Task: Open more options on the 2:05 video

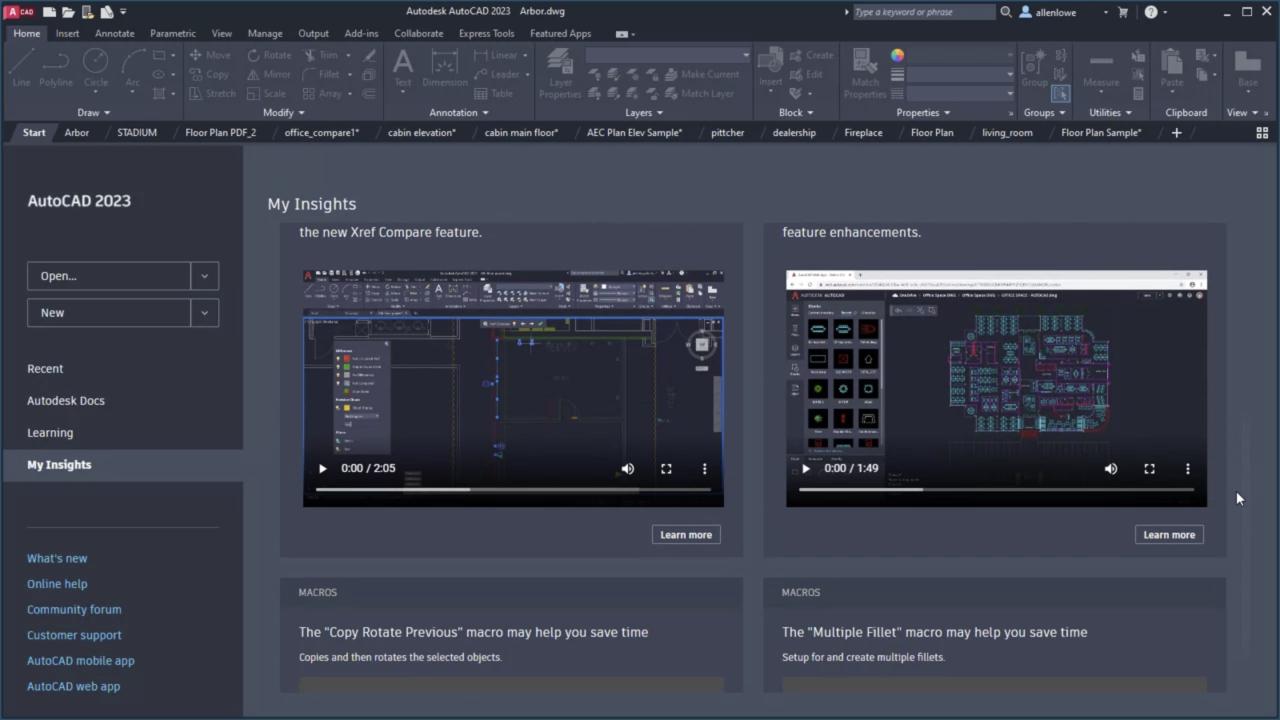Action: click(704, 468)
